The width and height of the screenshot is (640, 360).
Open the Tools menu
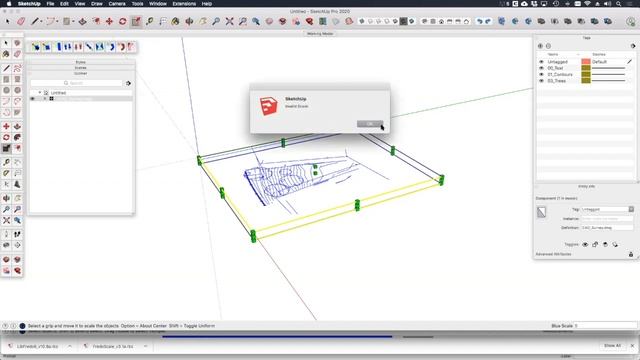tap(137, 4)
